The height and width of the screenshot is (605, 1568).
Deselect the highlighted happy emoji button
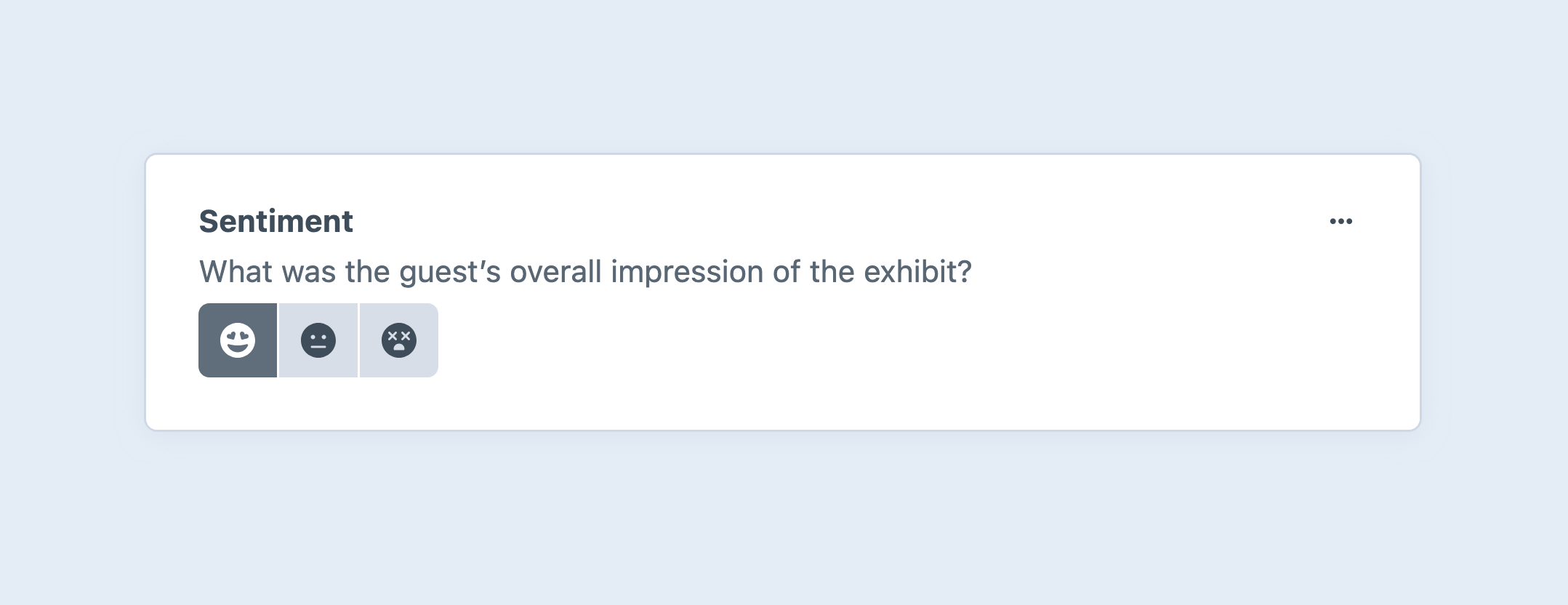[238, 340]
